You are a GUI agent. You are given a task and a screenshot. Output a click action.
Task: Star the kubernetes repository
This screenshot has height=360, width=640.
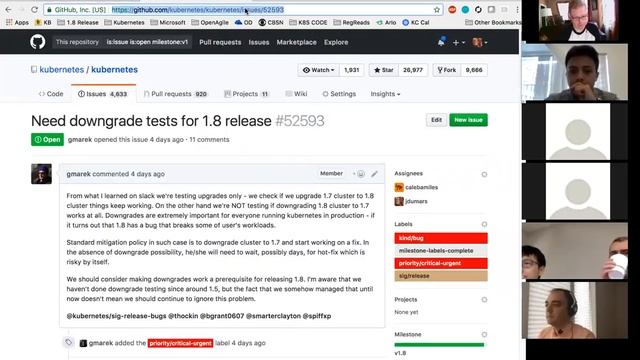(384, 70)
